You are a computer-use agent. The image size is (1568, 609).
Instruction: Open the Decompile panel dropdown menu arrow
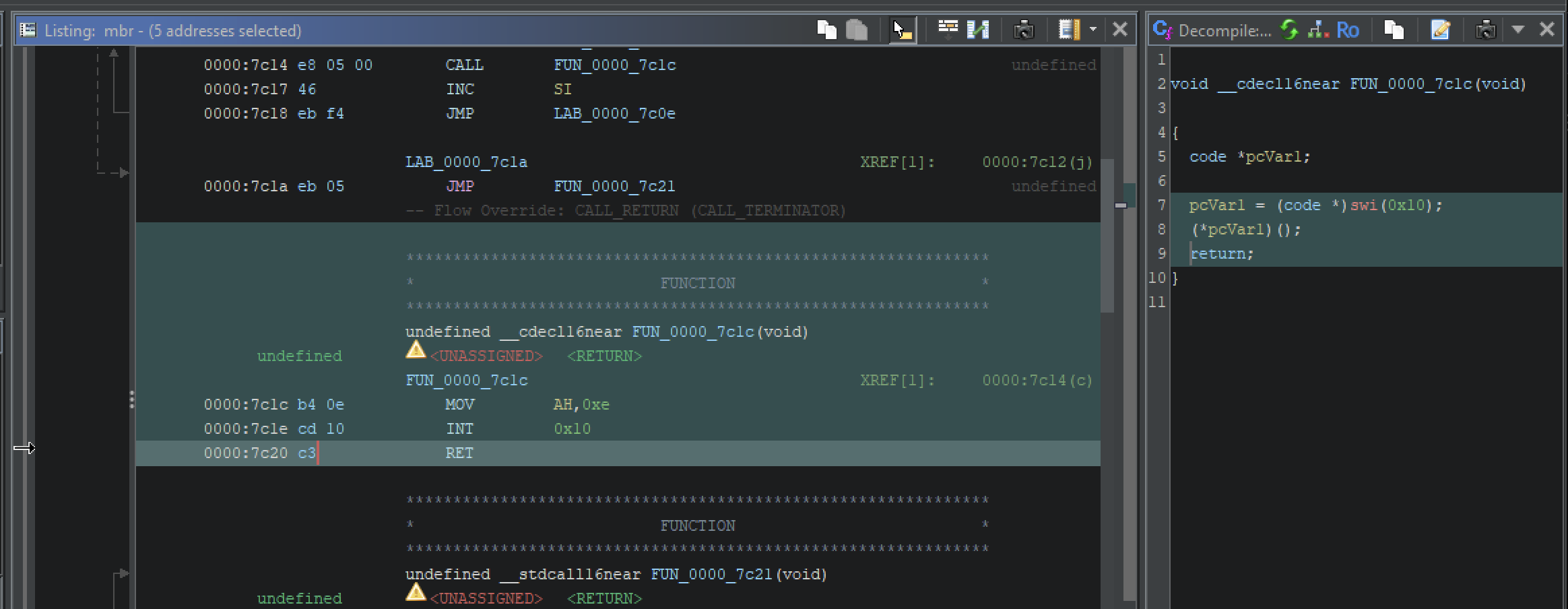1518,30
